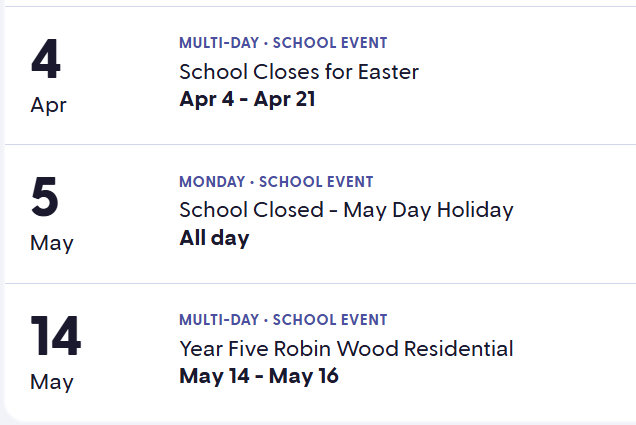Open School Closed - May Day Holiday event

coord(345,210)
